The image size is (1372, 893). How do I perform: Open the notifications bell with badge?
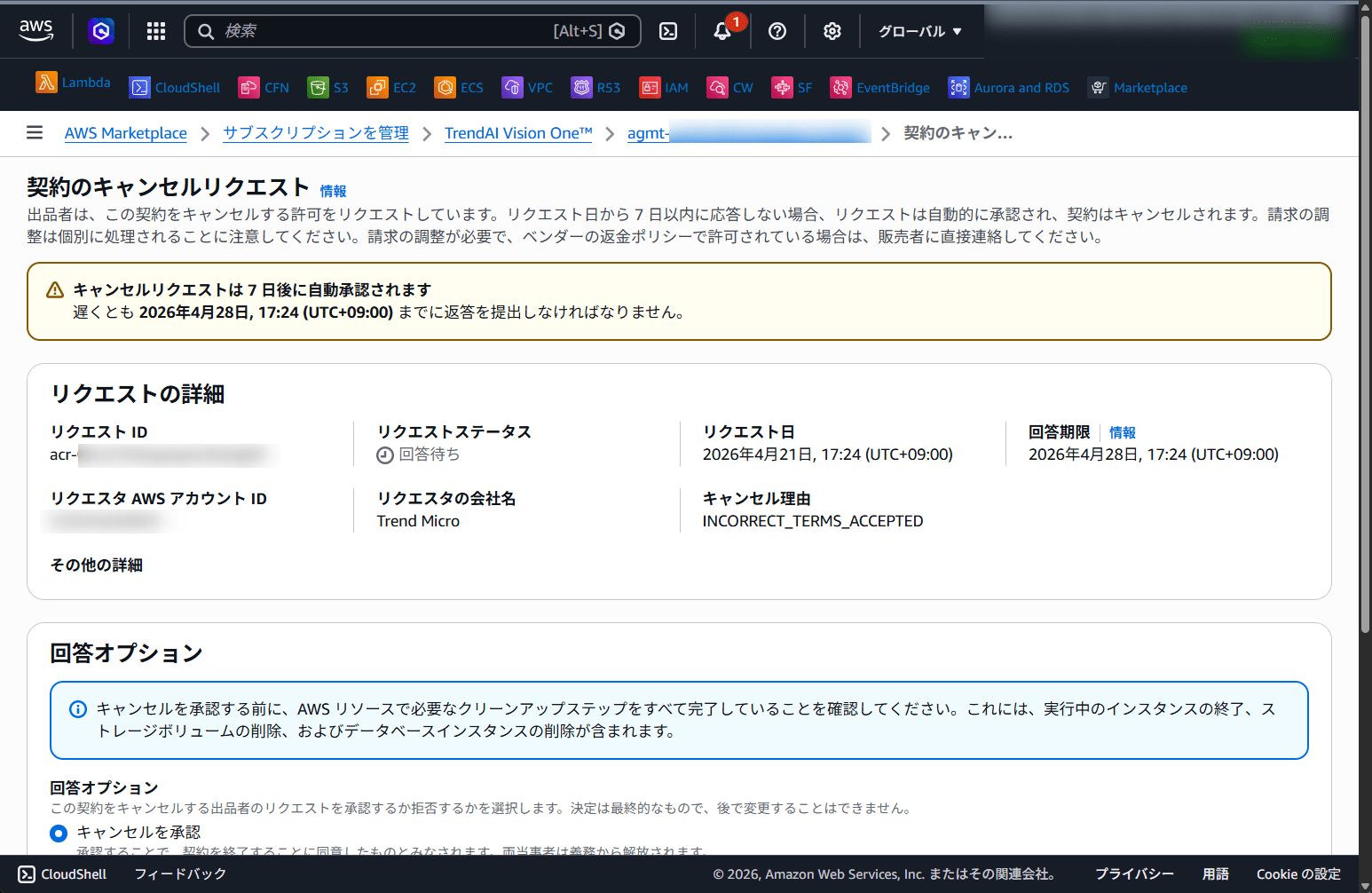click(x=722, y=31)
